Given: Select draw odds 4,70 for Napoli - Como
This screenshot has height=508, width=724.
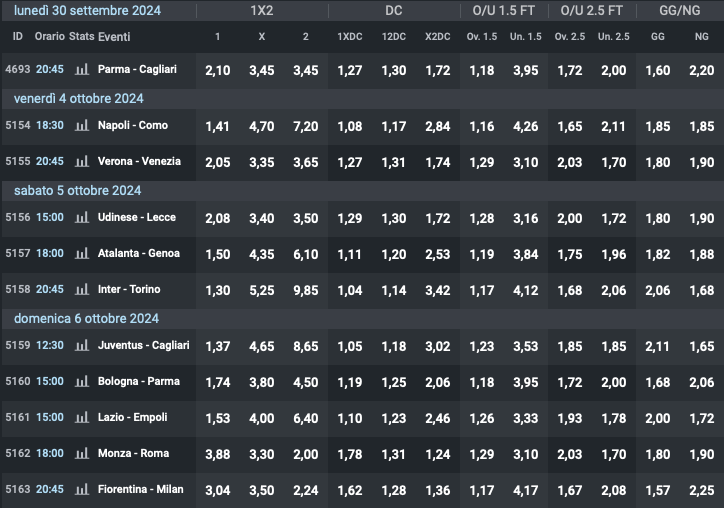Looking at the screenshot, I should pyautogui.click(x=262, y=127).
